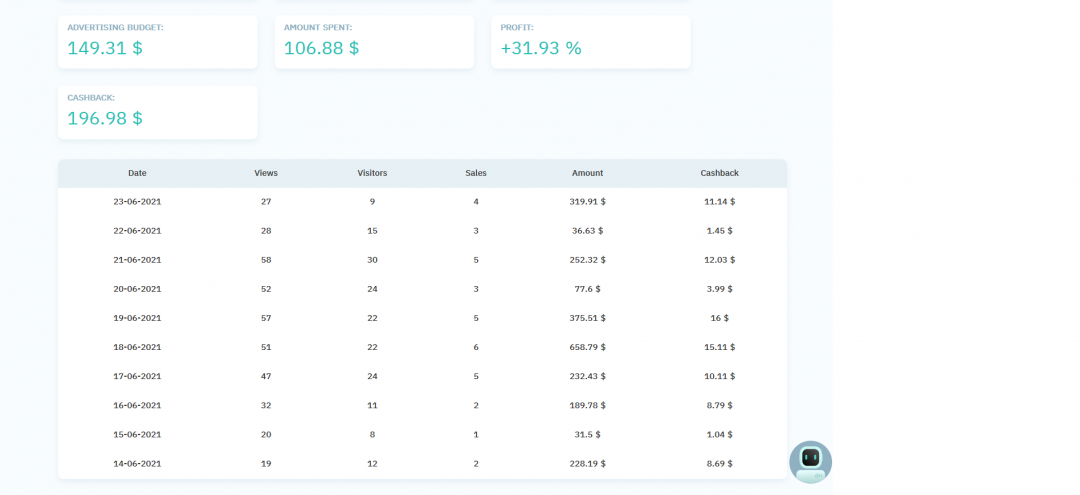Click the 375.51 $ amount value

tap(587, 318)
